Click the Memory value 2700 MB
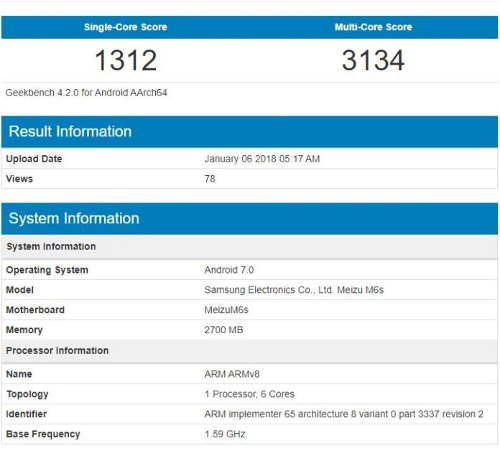Image resolution: width=500 pixels, height=456 pixels. click(224, 330)
